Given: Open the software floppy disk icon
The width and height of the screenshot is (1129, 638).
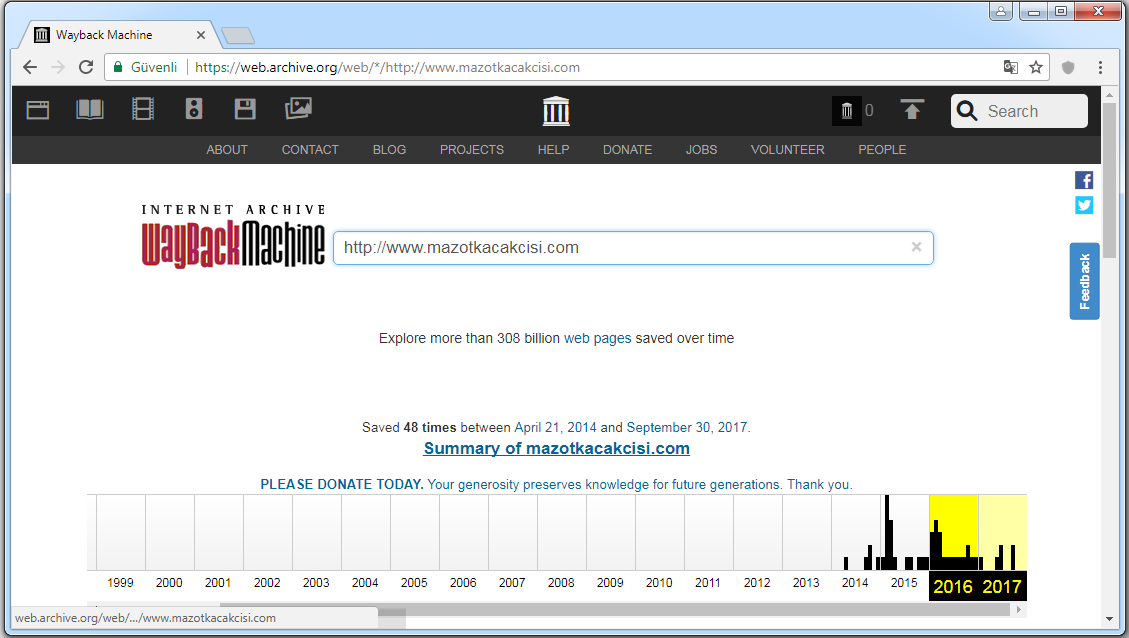Looking at the screenshot, I should (x=245, y=110).
